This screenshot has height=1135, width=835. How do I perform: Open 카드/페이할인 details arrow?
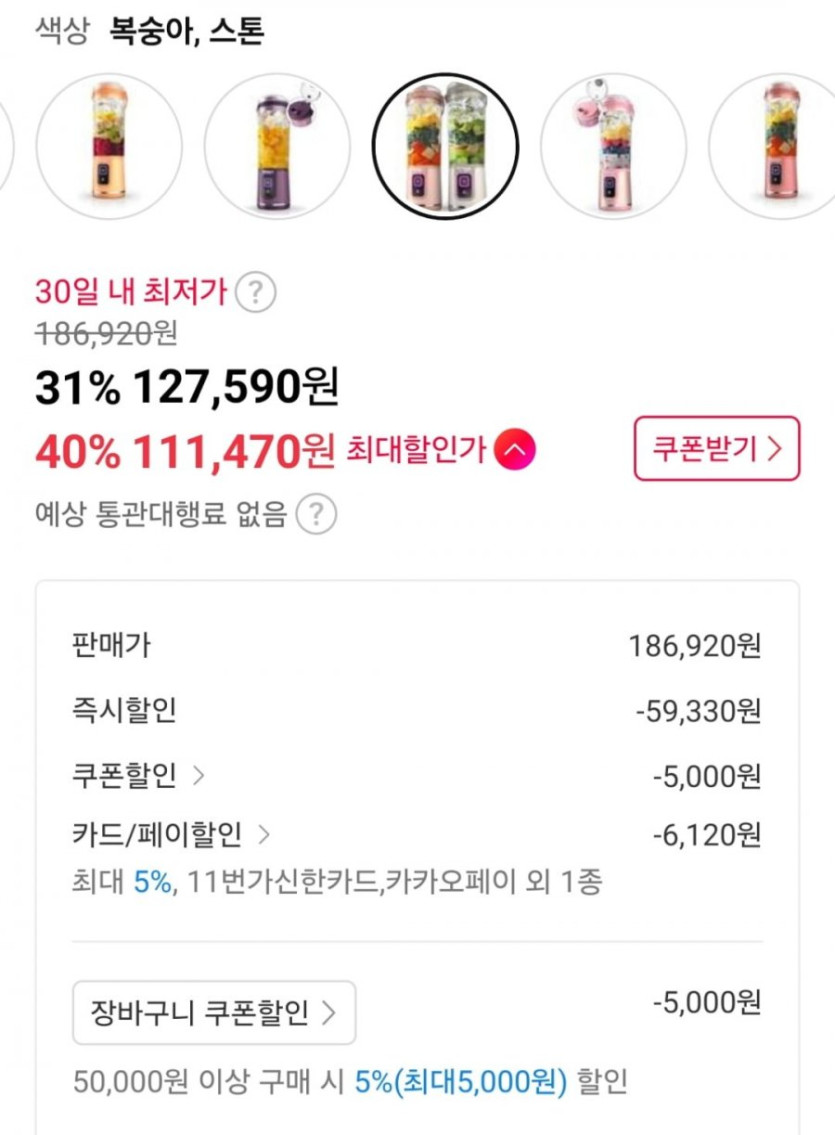point(264,833)
